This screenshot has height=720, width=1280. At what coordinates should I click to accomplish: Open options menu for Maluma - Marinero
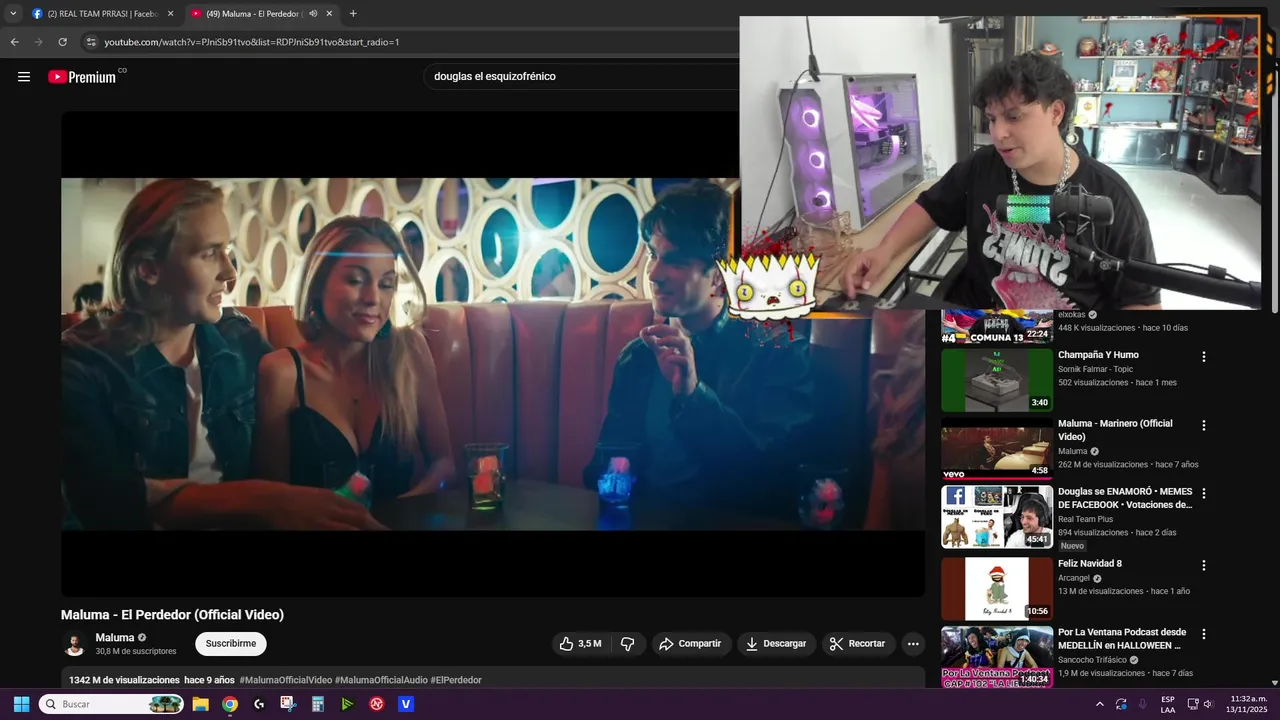[x=1204, y=426]
